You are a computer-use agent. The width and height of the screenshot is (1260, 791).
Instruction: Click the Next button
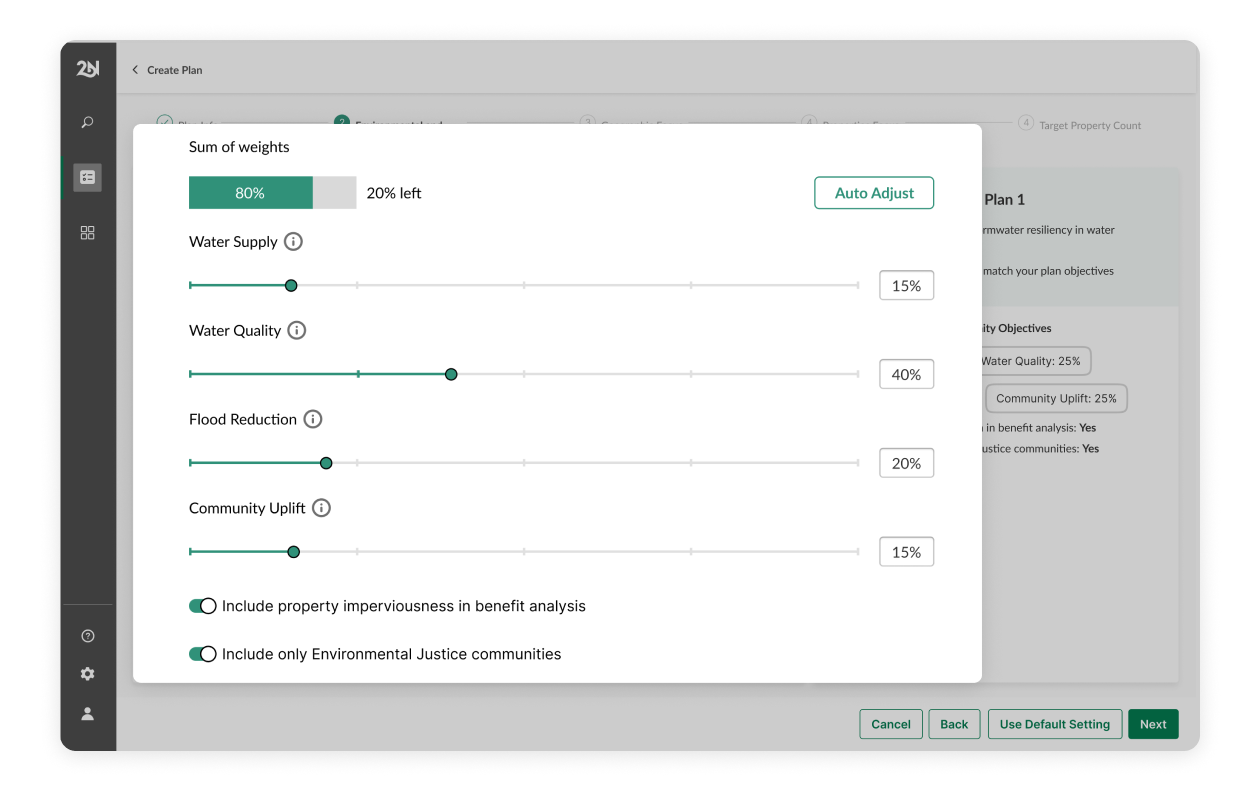coord(1152,724)
